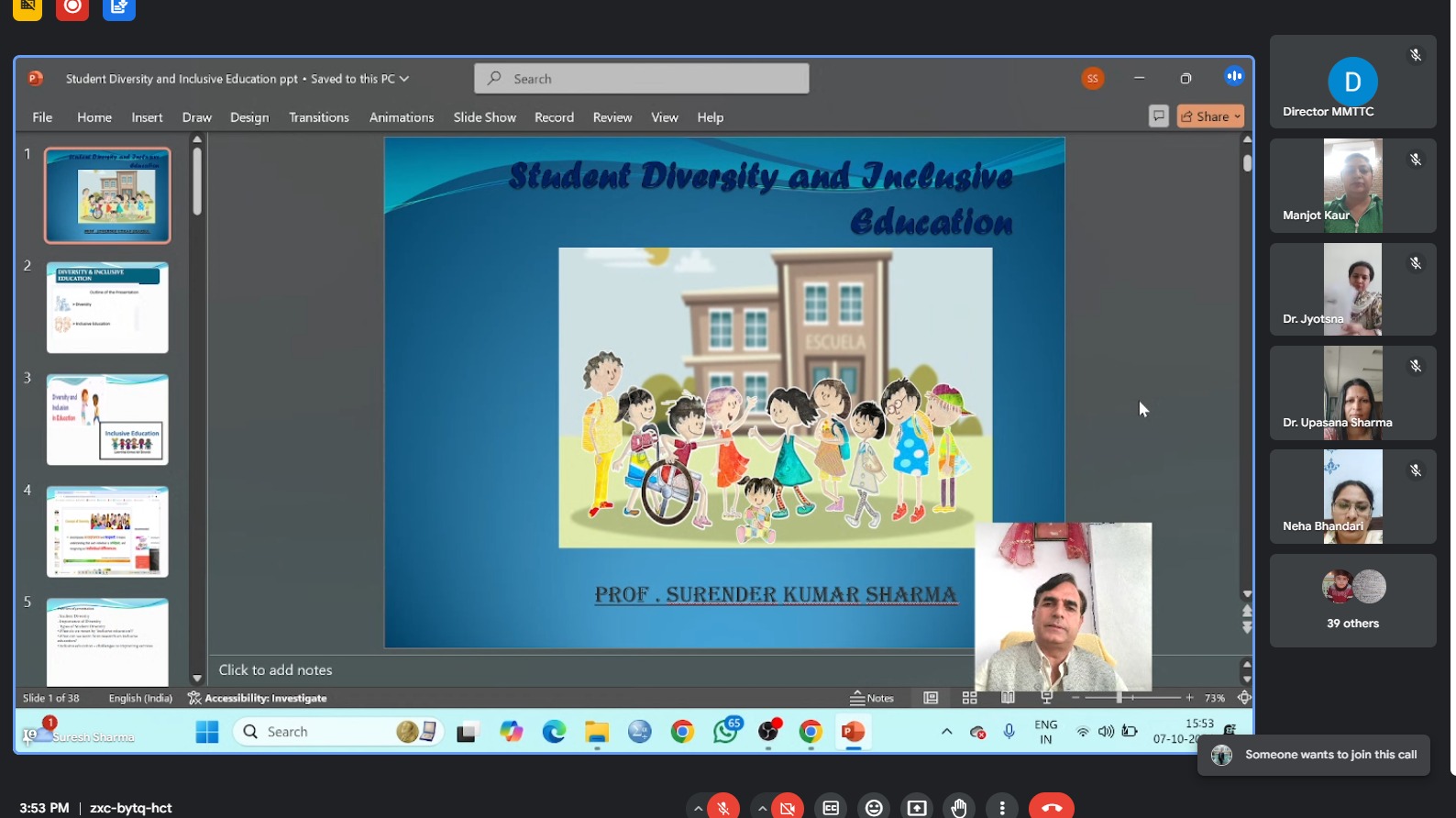
Task: Unmute the microphone in the Meet call
Action: 723,807
